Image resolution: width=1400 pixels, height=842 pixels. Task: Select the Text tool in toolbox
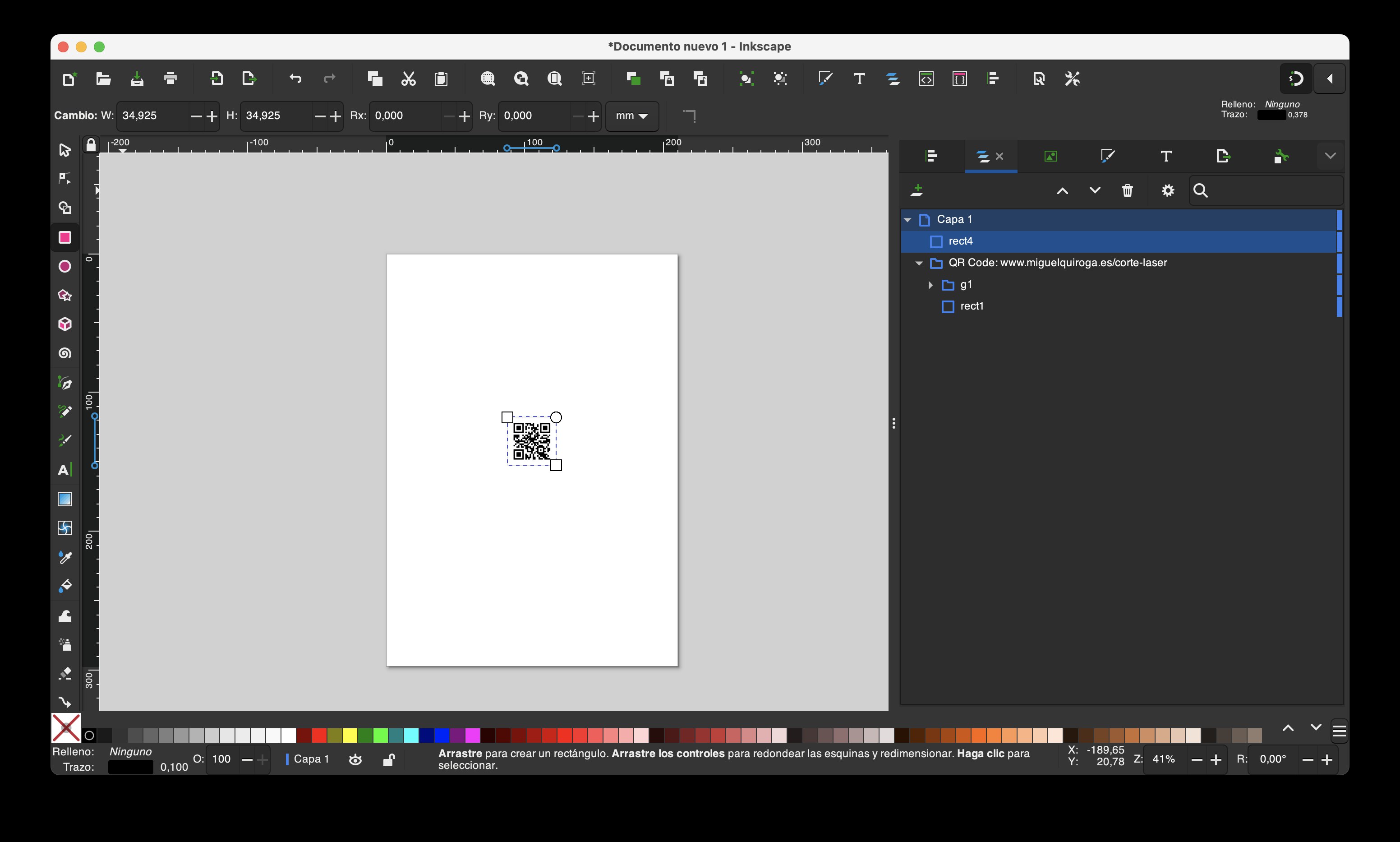(x=64, y=470)
